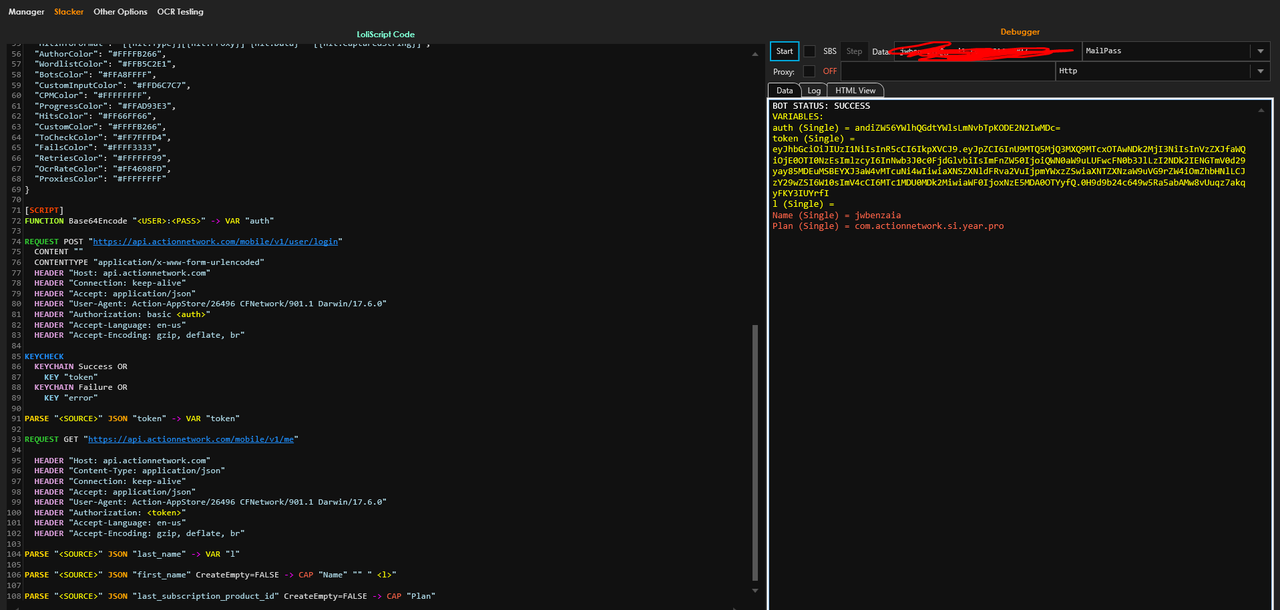Viewport: 1280px width, 610px height.
Task: Click the "ProxiesColor" setting line
Action: (100, 179)
